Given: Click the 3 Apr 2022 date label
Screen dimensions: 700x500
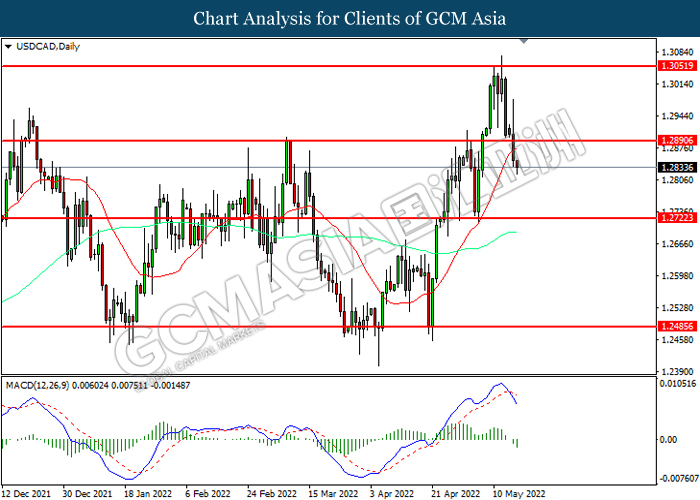Looking at the screenshot, I should pos(392,494).
